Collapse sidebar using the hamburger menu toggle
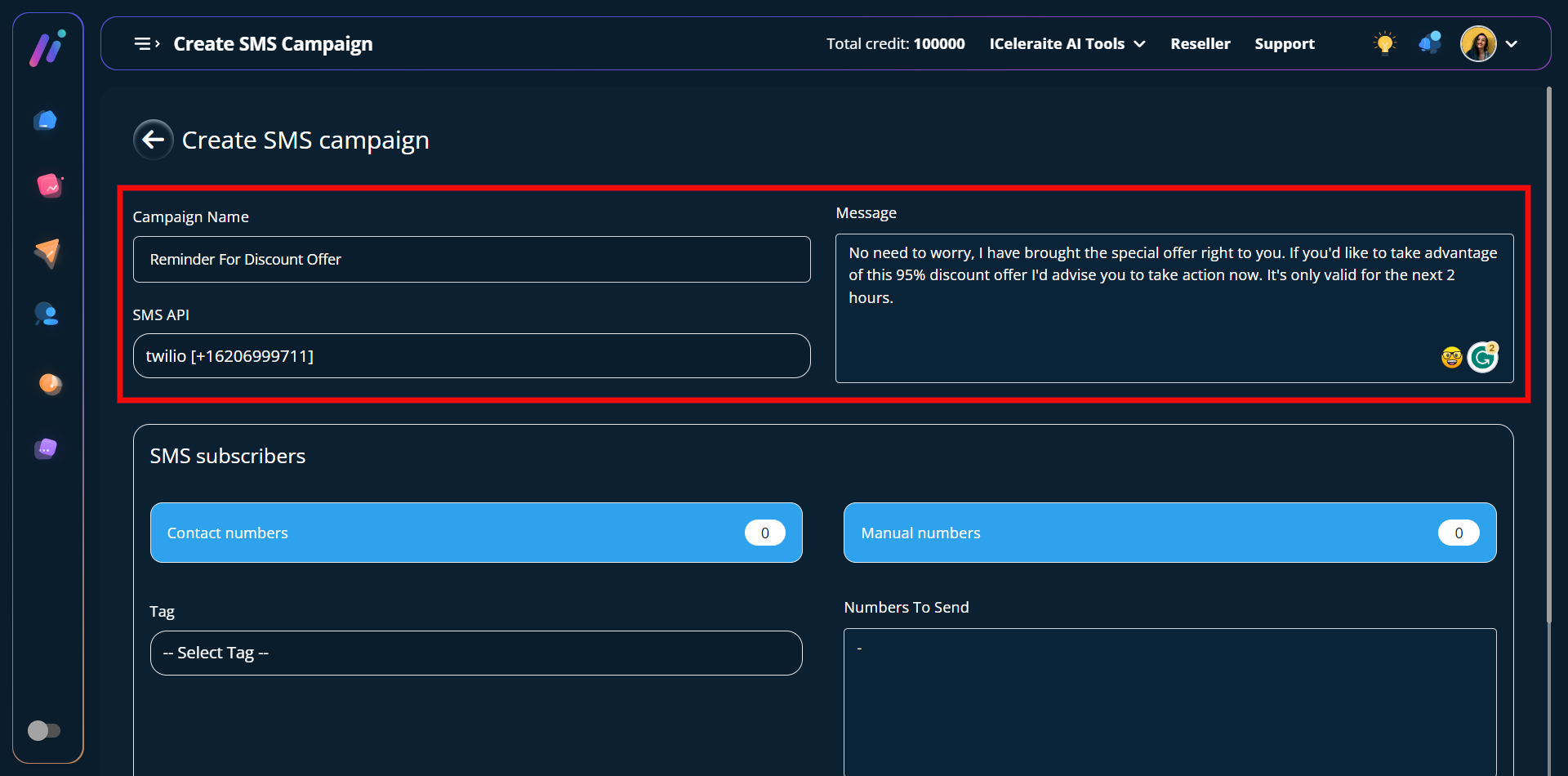The height and width of the screenshot is (776, 1568). (146, 44)
